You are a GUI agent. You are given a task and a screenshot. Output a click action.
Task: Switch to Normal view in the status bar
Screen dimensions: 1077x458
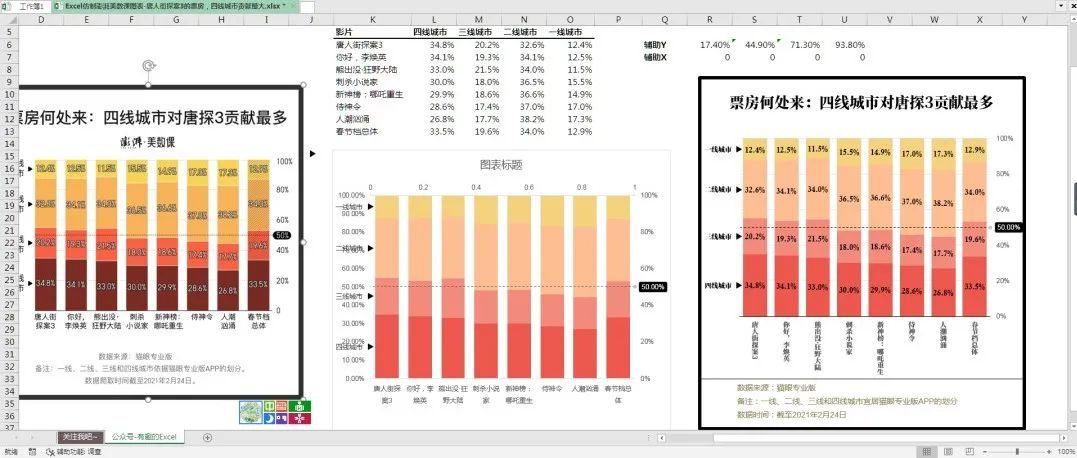click(x=927, y=451)
